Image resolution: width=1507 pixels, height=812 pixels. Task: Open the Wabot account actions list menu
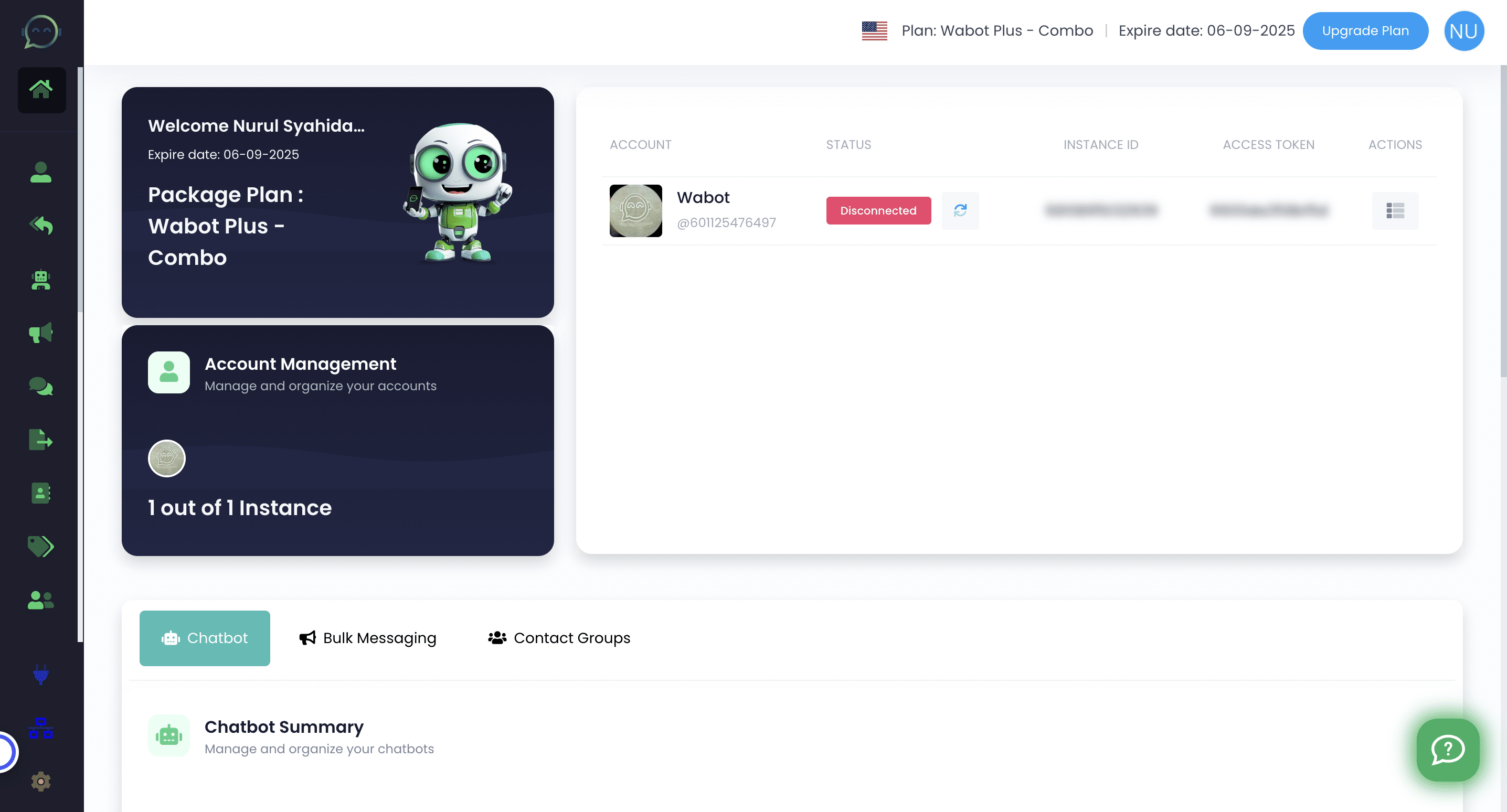pos(1395,210)
